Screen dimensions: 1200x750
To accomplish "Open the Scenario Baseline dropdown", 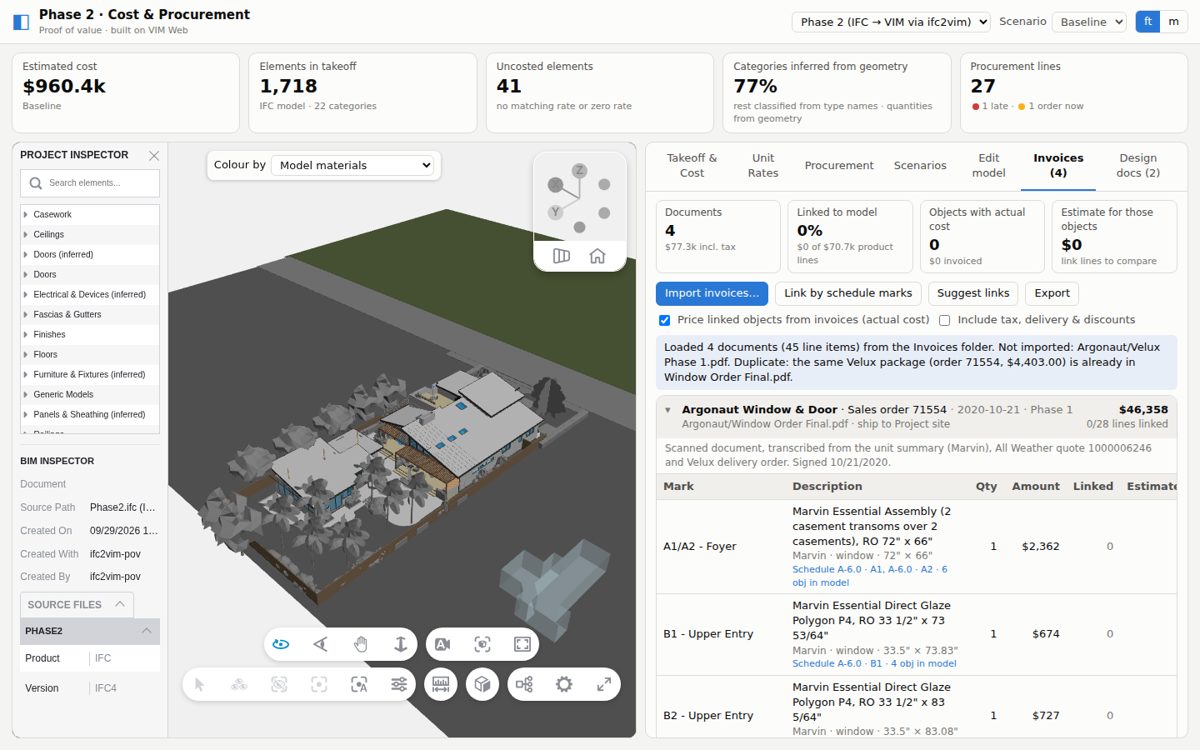I will 1089,22.
